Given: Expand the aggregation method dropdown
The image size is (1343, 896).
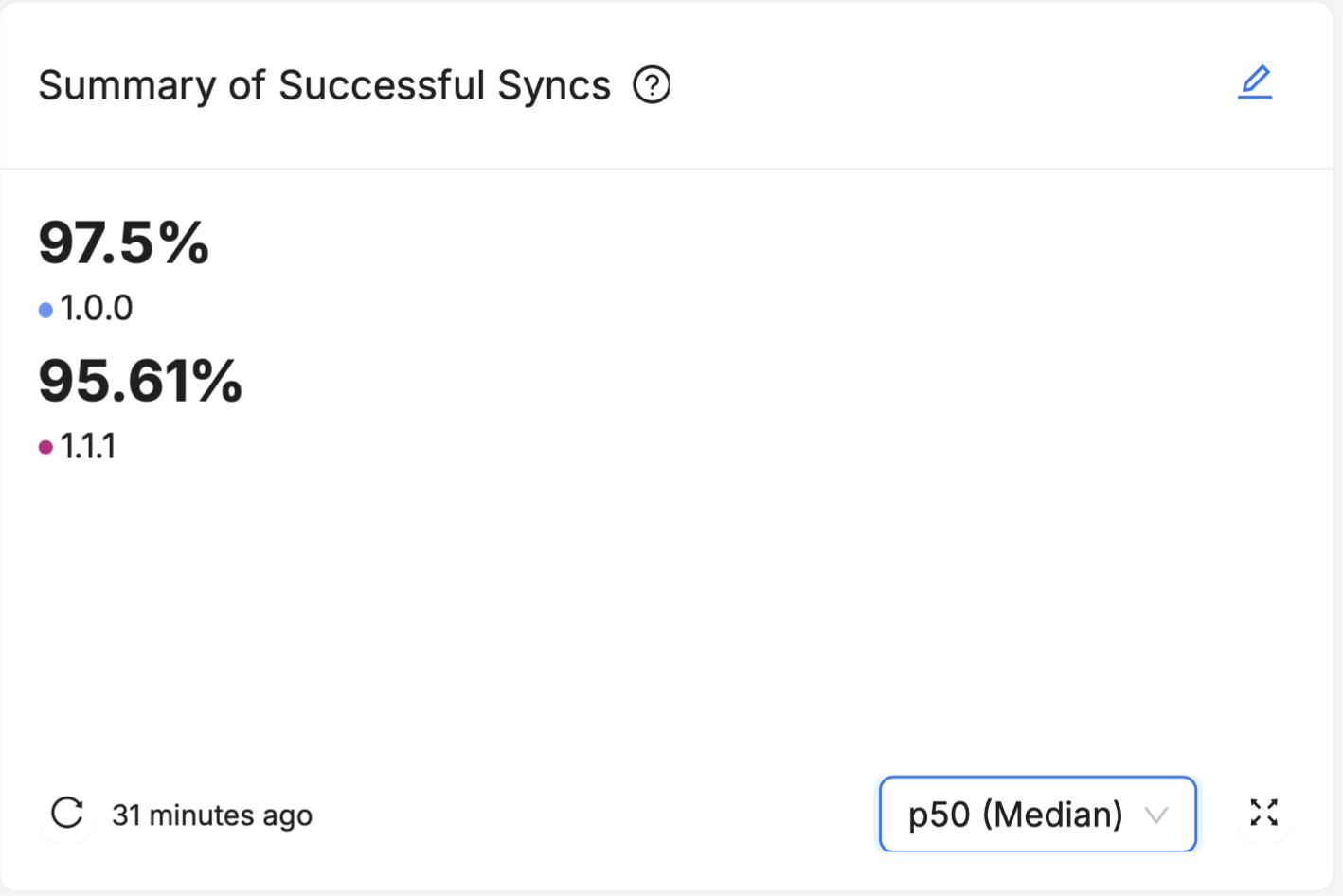Looking at the screenshot, I should 1037,813.
